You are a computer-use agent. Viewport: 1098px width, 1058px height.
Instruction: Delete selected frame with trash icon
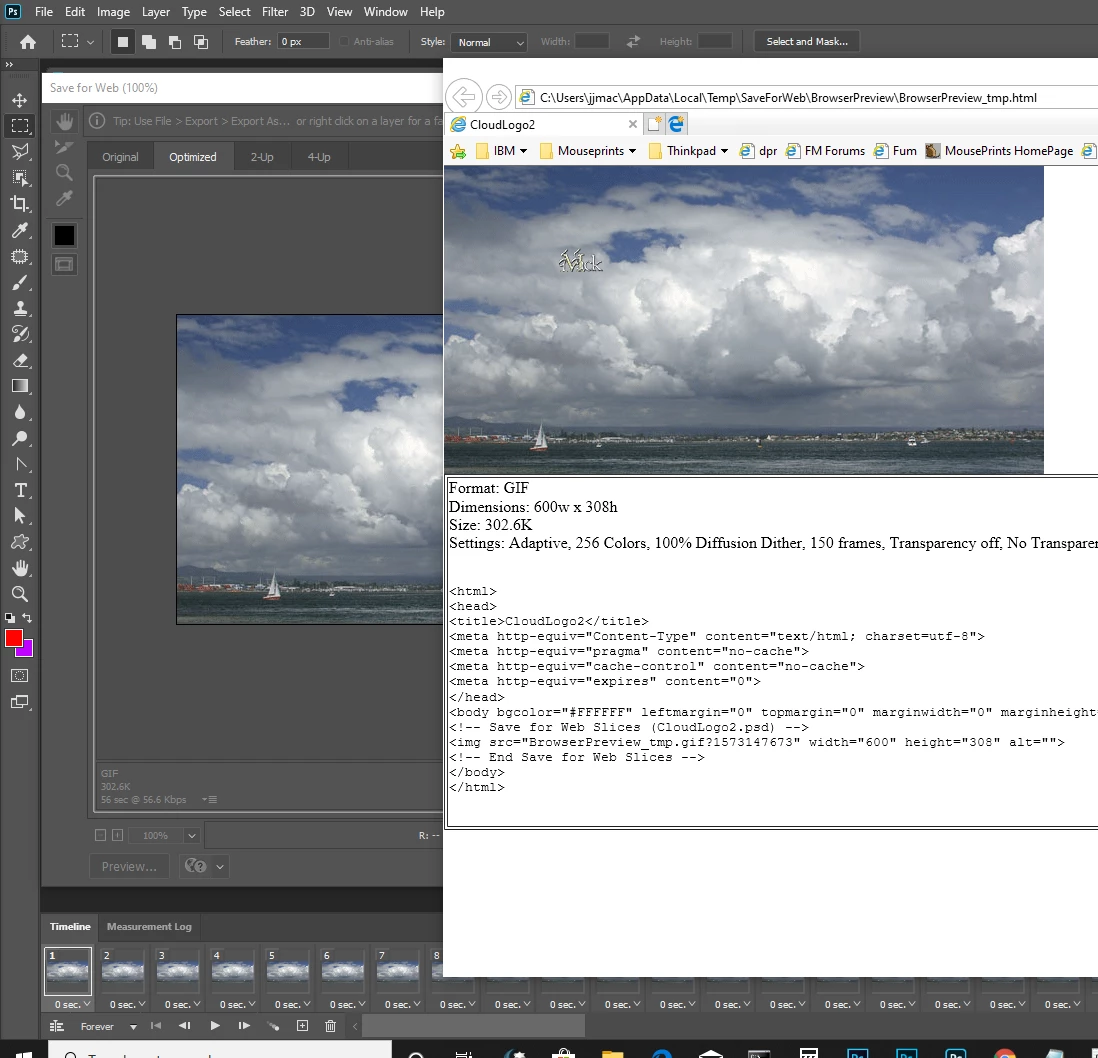[331, 1026]
